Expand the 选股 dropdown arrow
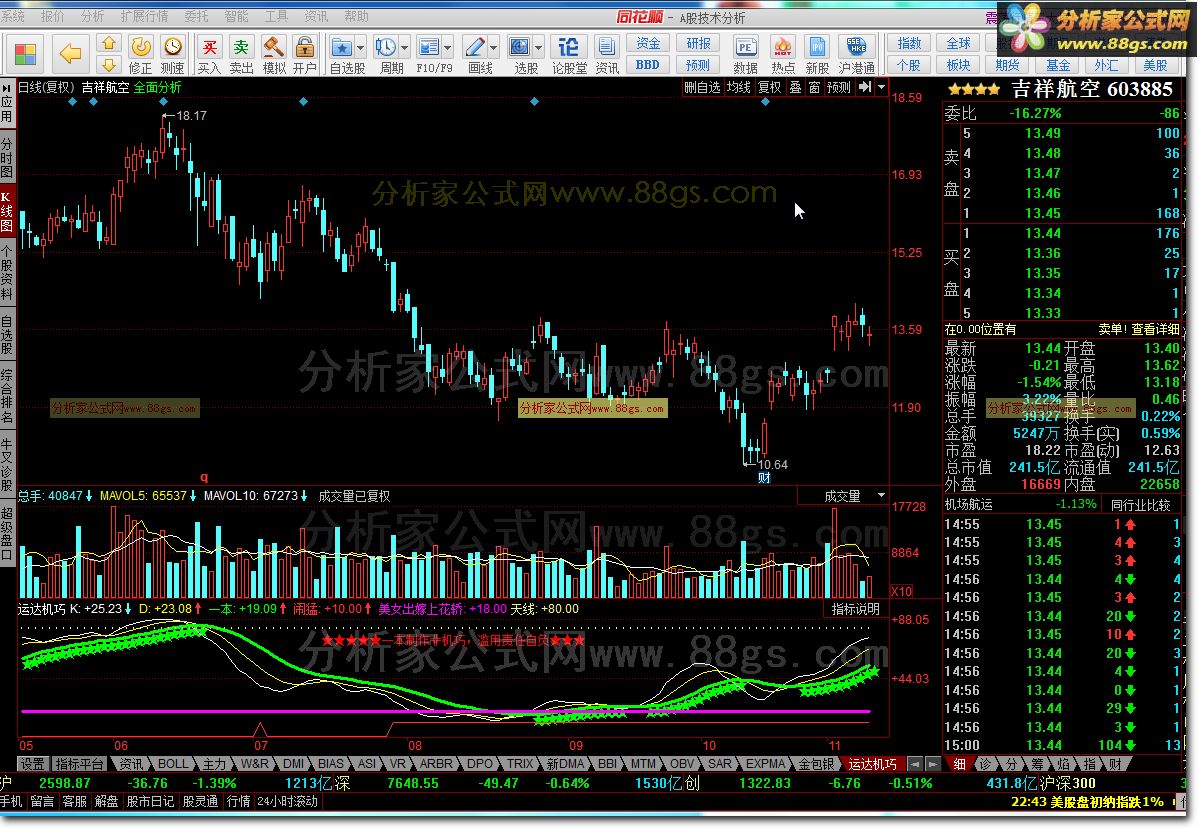 pyautogui.click(x=538, y=47)
